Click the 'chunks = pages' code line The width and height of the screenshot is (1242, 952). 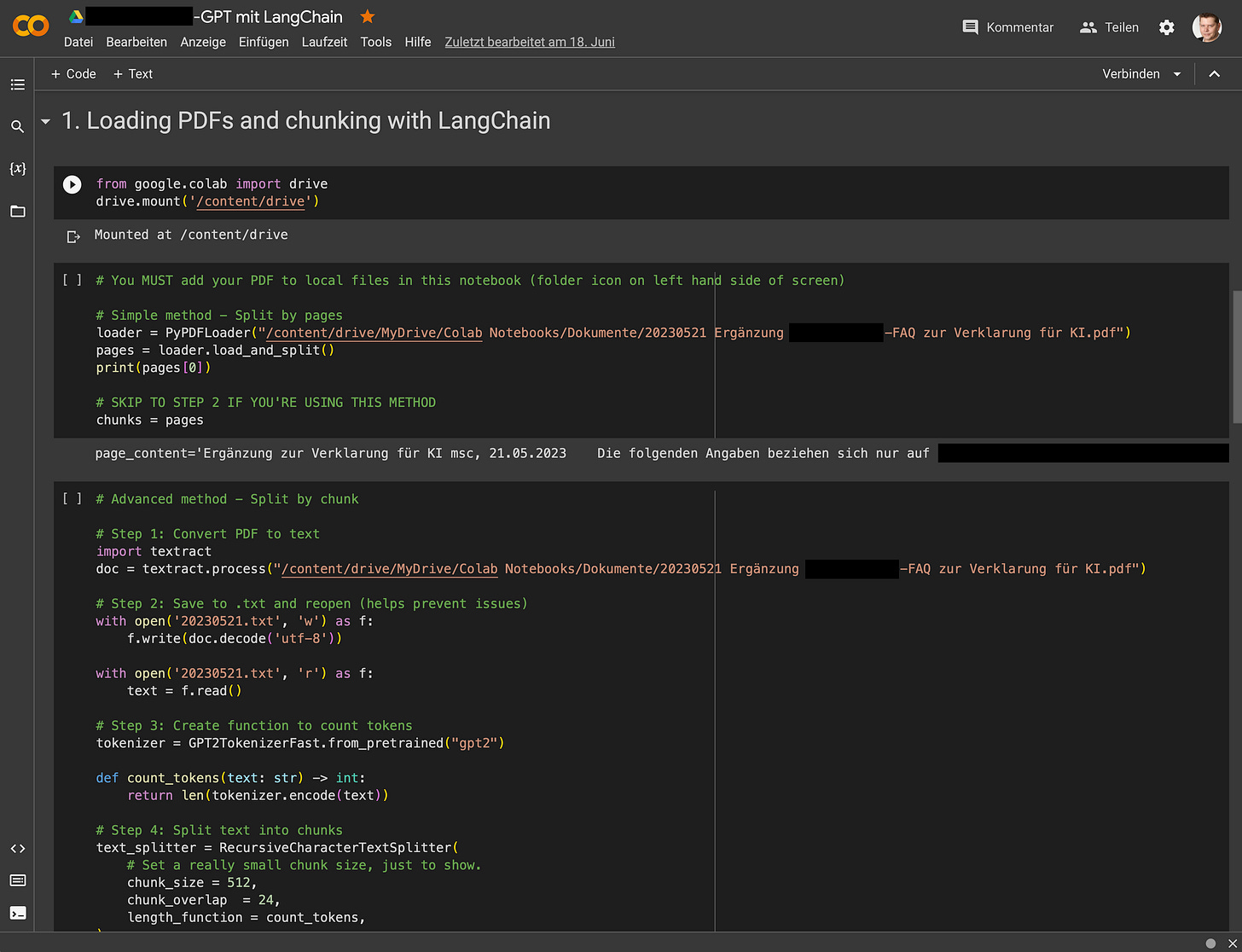coord(149,420)
